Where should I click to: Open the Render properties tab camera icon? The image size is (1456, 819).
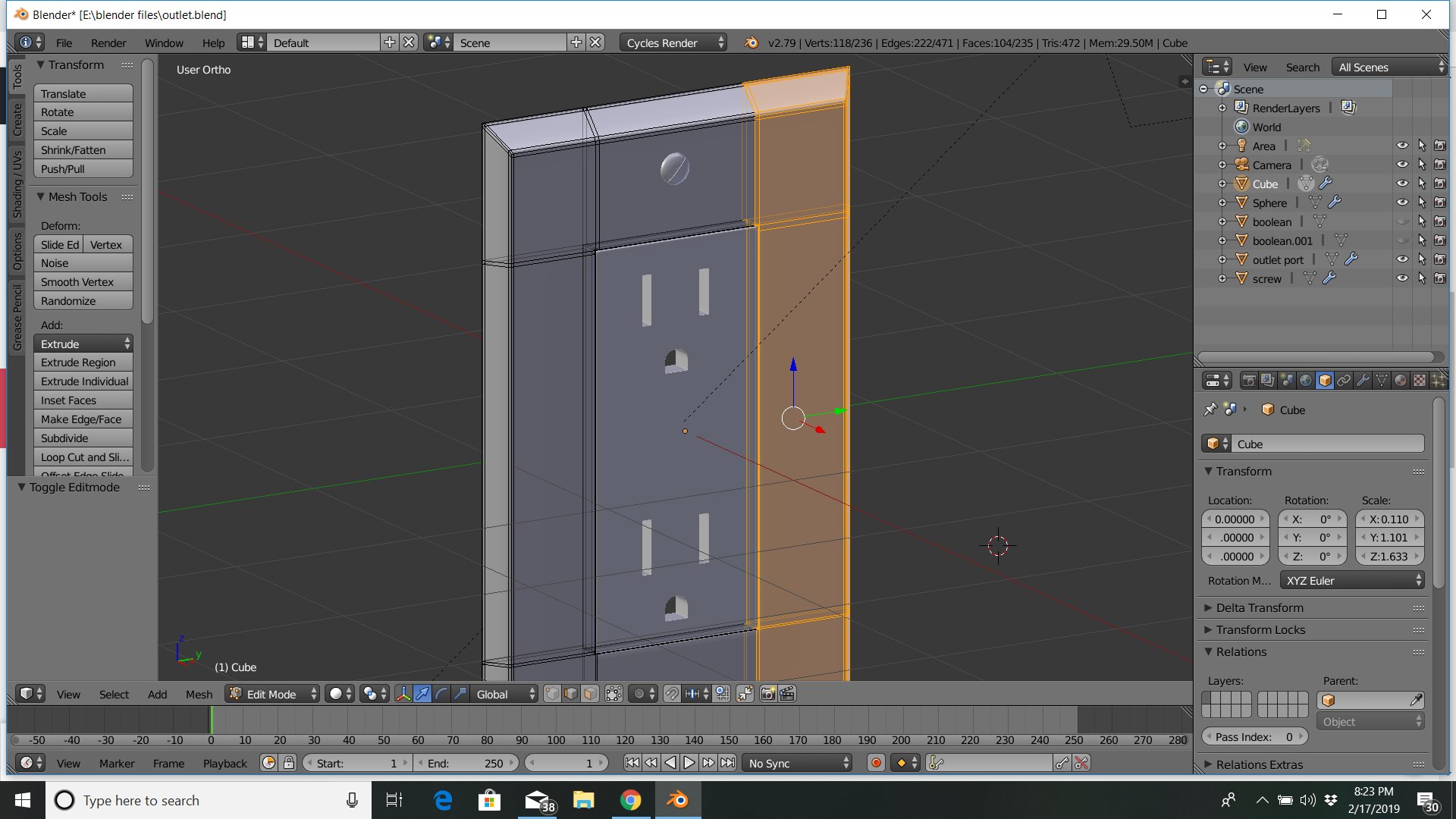[1248, 380]
